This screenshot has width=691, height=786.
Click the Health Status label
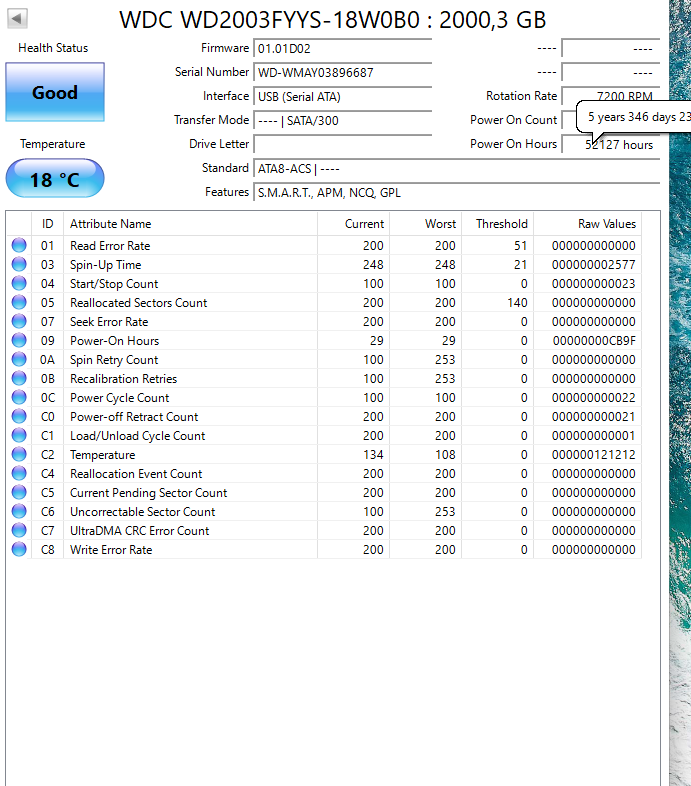[x=53, y=48]
